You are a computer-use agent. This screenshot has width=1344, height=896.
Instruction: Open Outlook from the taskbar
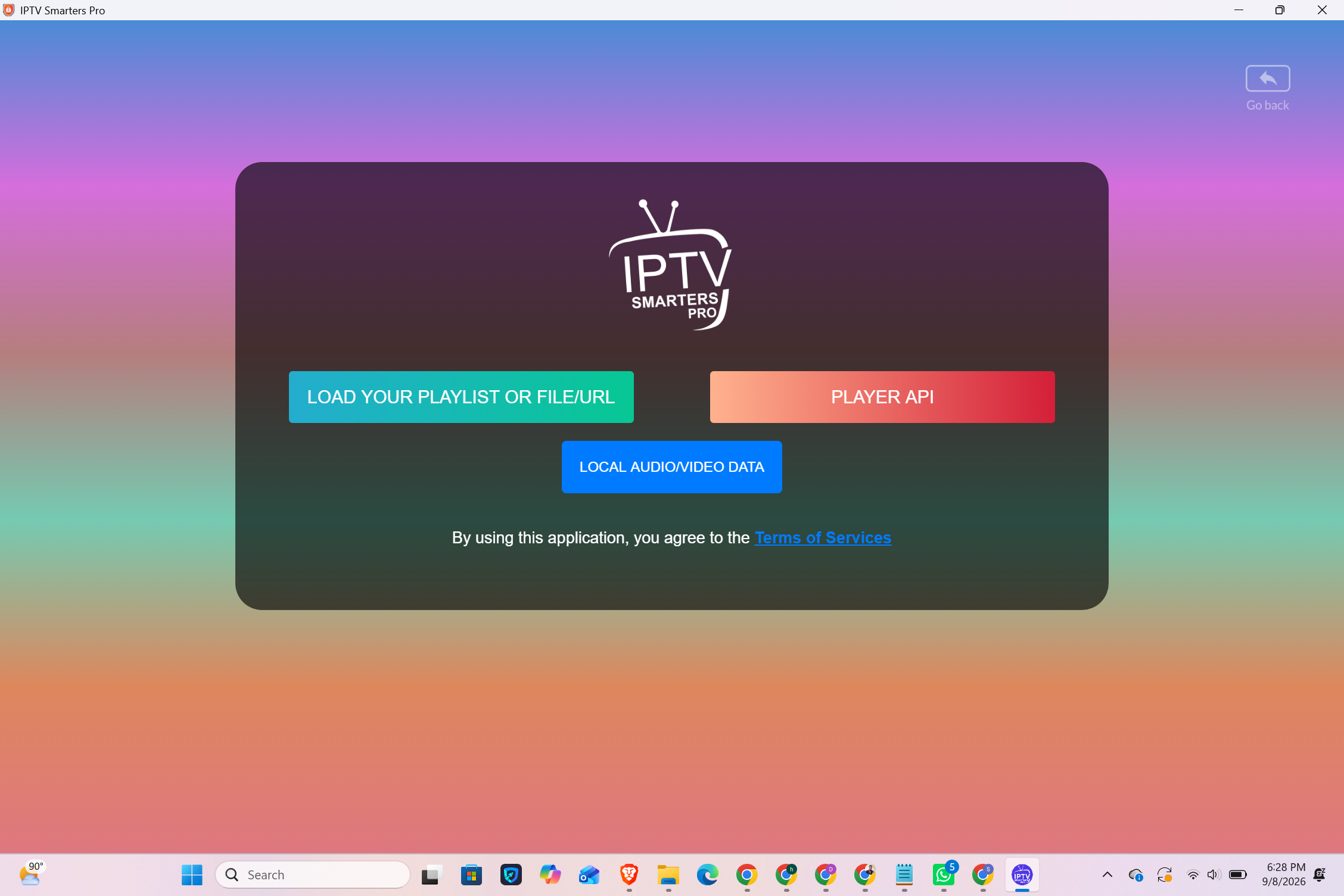(x=589, y=875)
